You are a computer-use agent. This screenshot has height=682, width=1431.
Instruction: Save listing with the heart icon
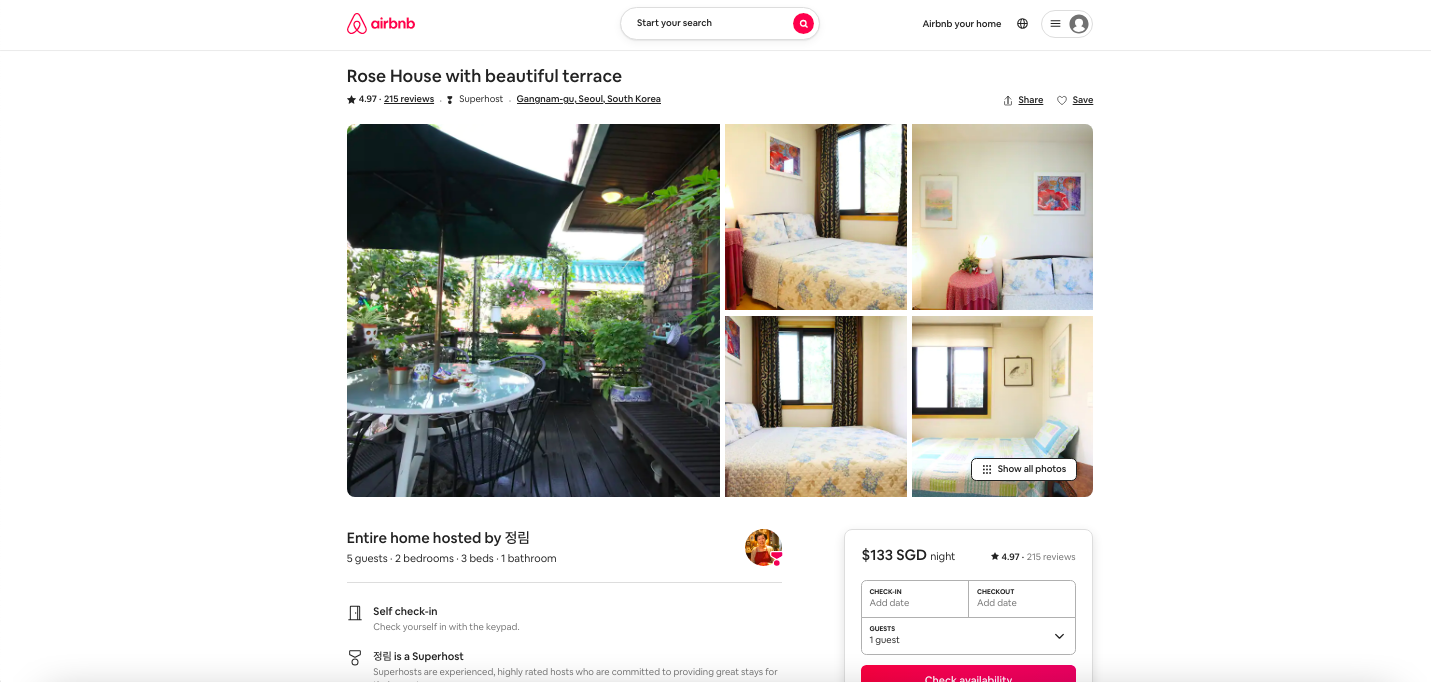[x=1062, y=100]
